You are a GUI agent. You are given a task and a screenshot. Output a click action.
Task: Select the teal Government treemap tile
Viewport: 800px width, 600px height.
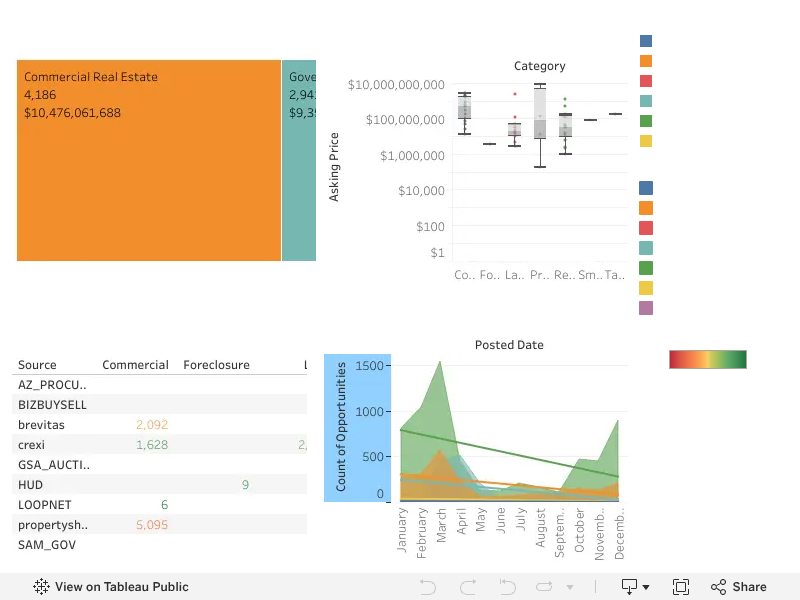[x=299, y=160]
